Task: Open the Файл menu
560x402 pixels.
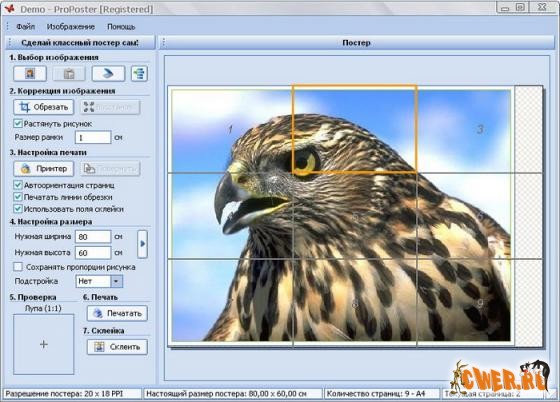Action: 25,27
